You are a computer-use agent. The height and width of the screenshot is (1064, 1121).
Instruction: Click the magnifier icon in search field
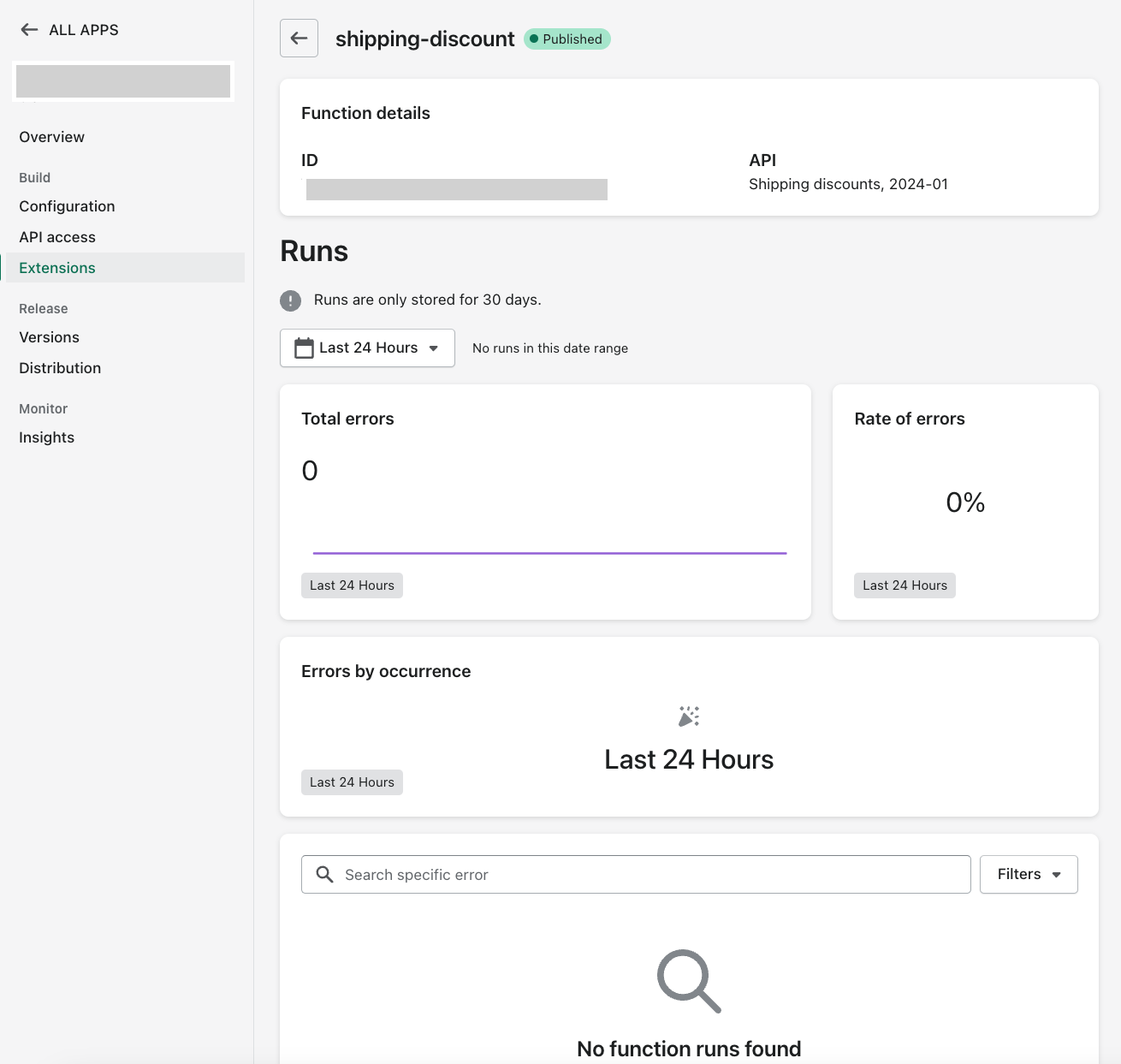point(325,875)
